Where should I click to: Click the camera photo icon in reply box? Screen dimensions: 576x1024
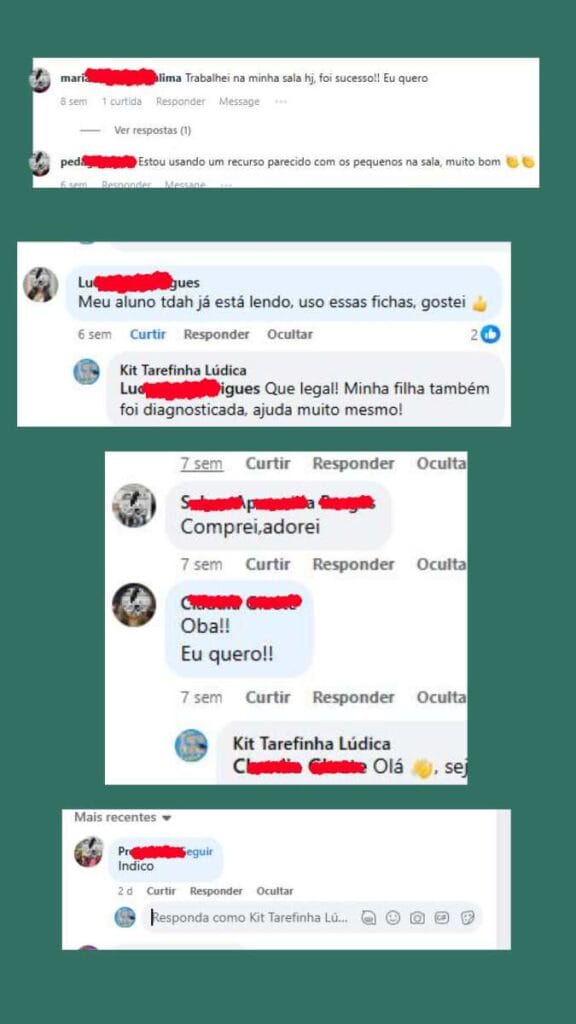point(417,918)
